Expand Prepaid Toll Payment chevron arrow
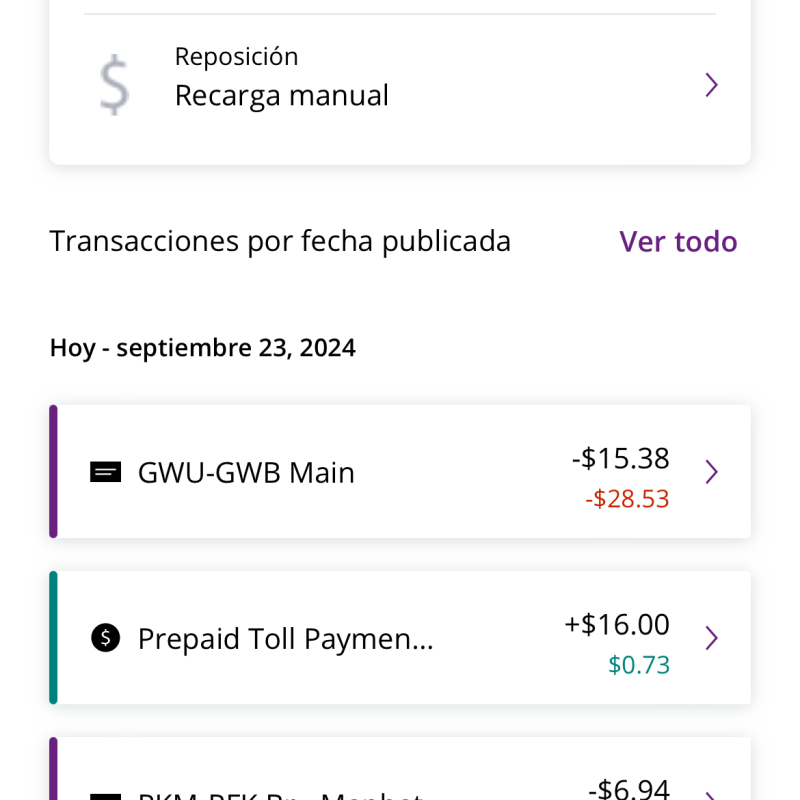Viewport: 800px width, 800px height. pos(711,638)
